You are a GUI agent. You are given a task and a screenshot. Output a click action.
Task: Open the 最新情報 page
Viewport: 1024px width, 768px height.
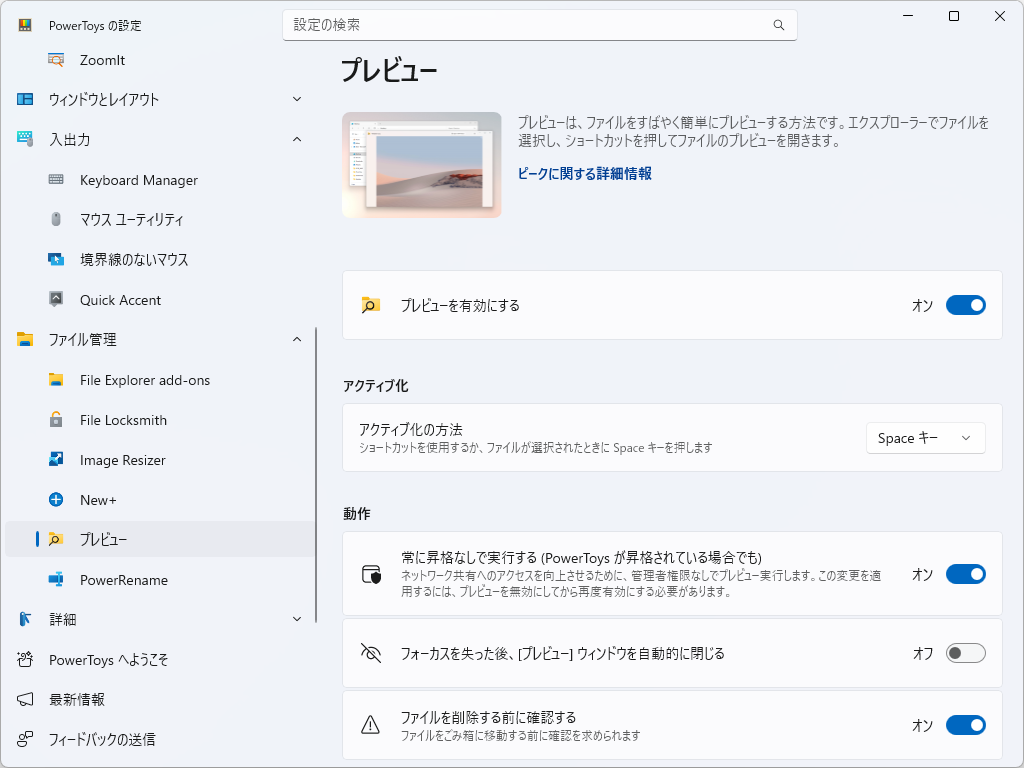[82, 700]
